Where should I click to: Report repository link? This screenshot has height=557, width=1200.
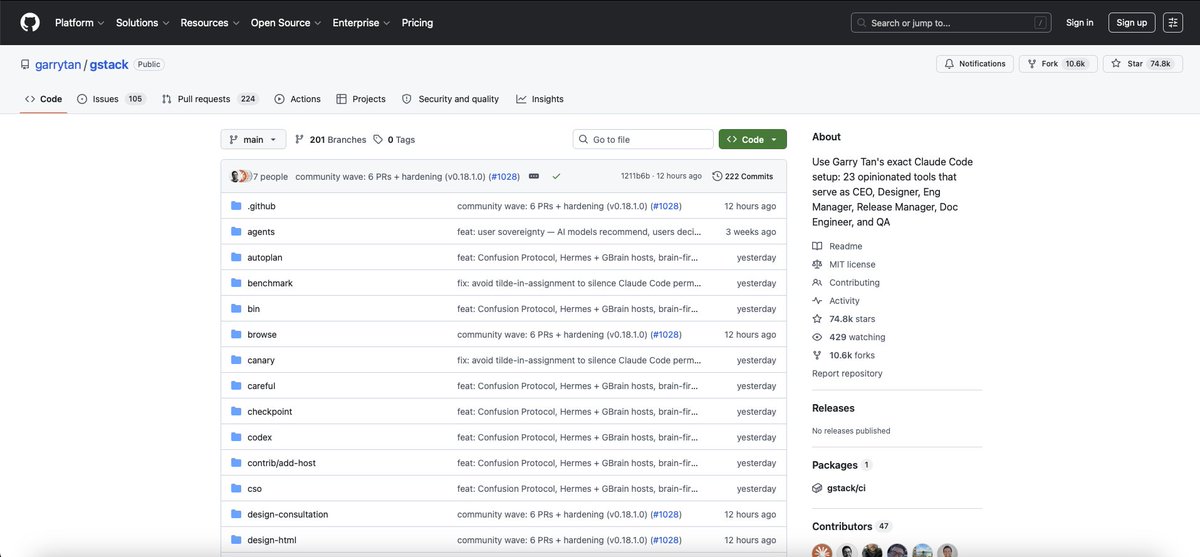[847, 374]
